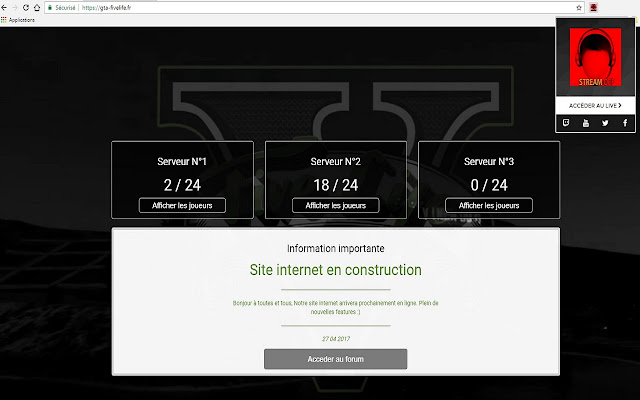Open the YouTube icon in the stream widget
This screenshot has width=640, height=400.
click(586, 123)
